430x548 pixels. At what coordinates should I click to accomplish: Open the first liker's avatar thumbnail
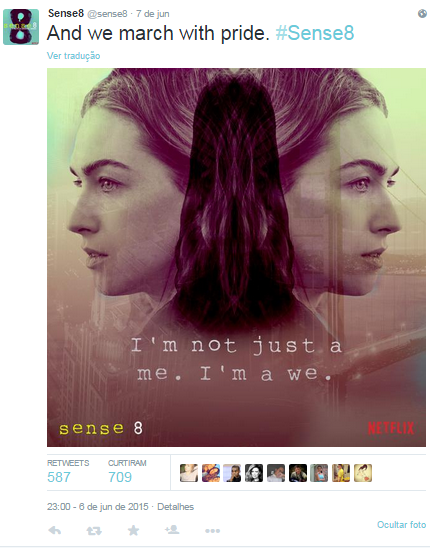189,473
